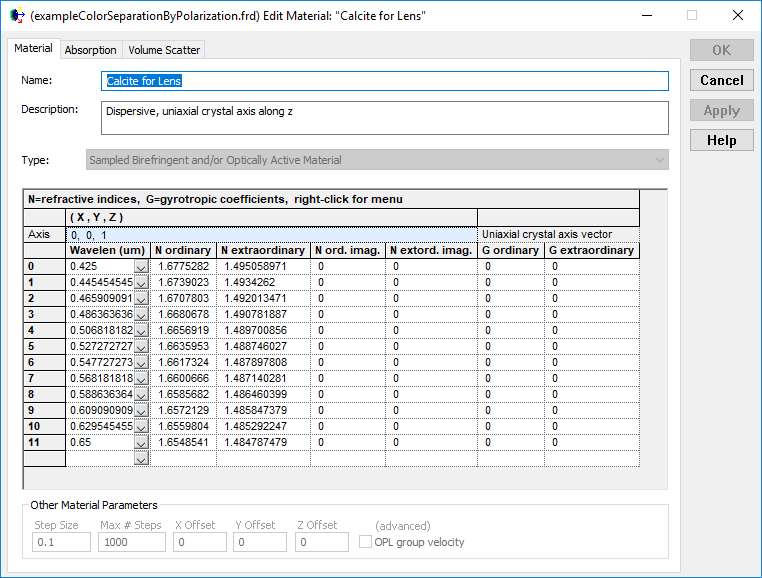Open wavelength dropdown for row 0 (0.425)

coord(141,267)
